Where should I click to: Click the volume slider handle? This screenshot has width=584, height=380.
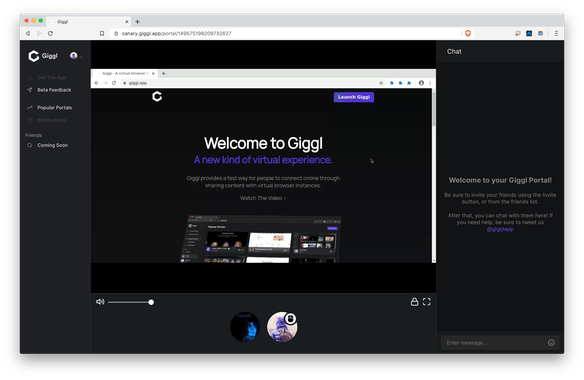click(x=151, y=302)
